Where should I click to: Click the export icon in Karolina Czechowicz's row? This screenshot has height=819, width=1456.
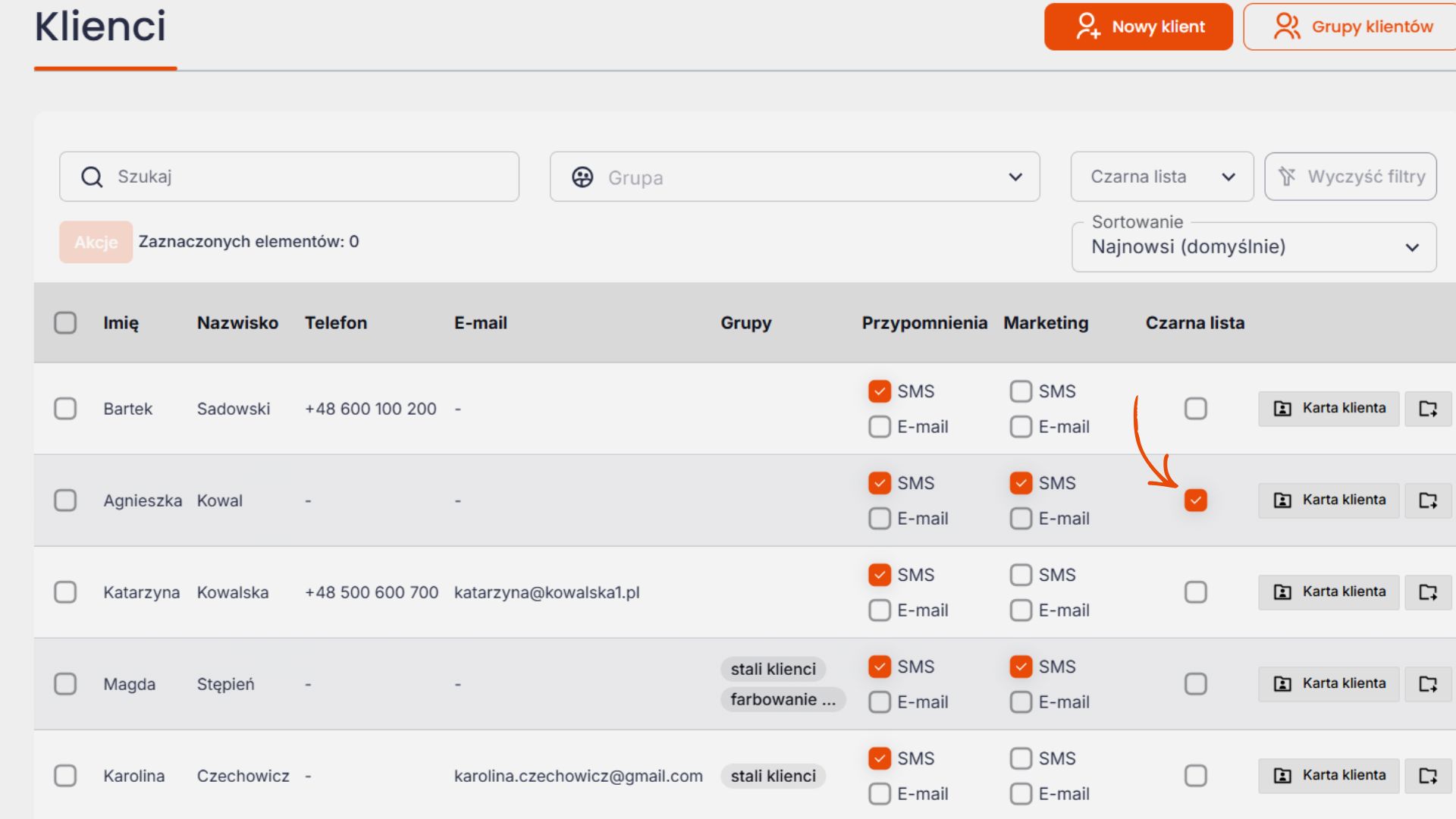[1428, 776]
